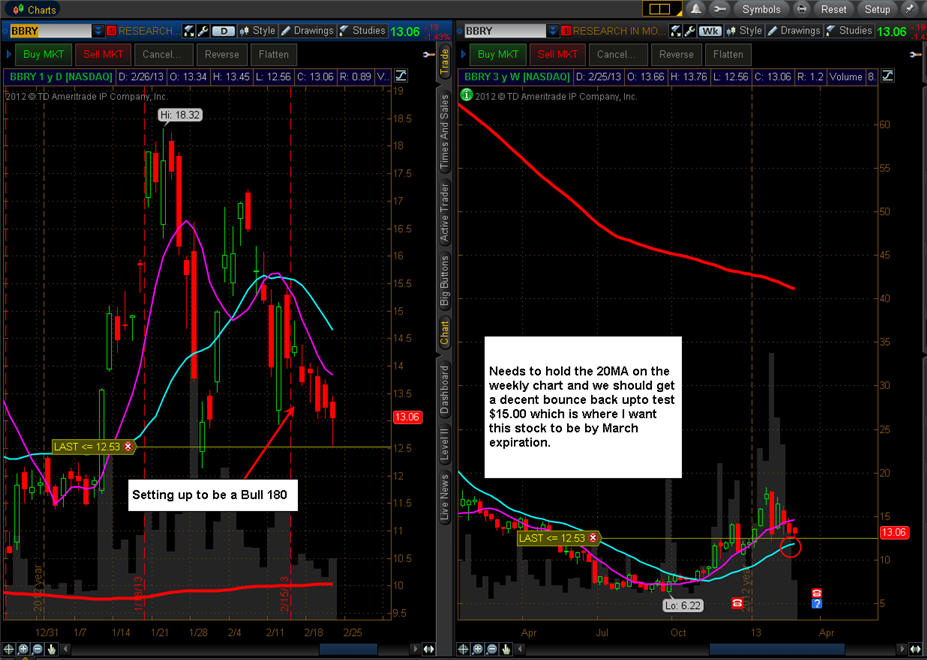Open the share chart icon, right chart
The width and height of the screenshot is (927, 660).
tap(676, 31)
